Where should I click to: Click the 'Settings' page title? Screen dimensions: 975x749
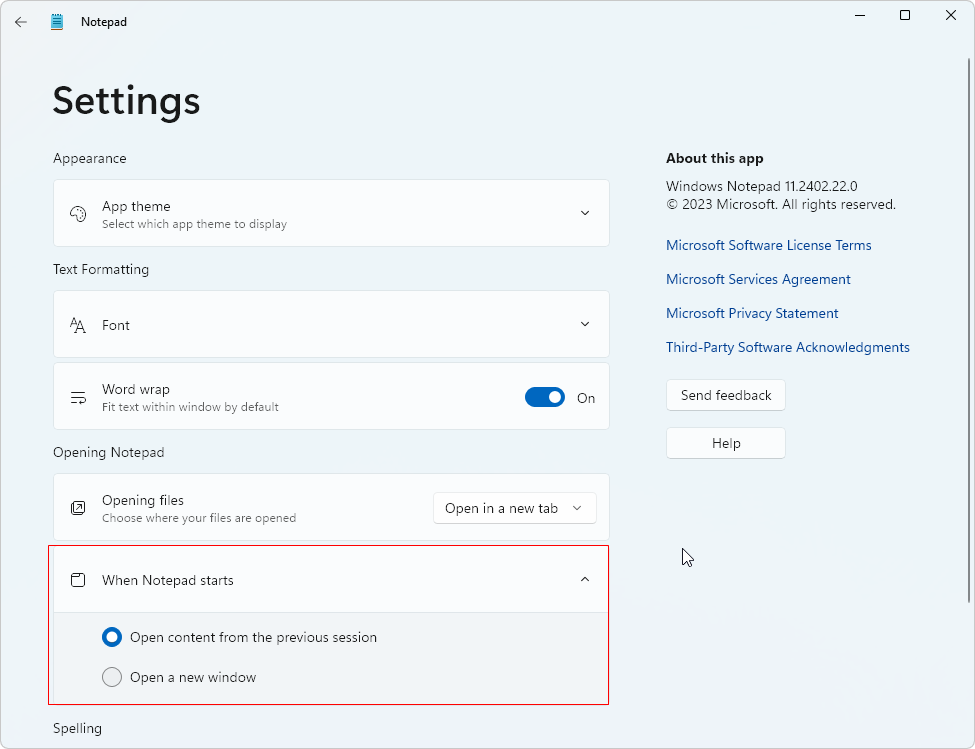coord(126,101)
